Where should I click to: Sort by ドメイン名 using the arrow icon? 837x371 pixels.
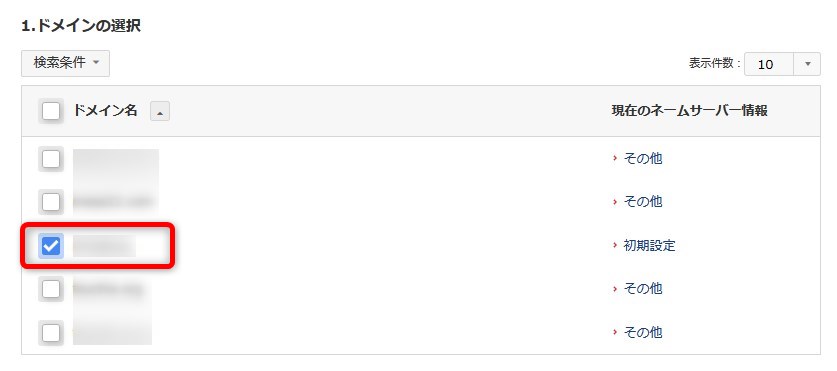[x=160, y=112]
